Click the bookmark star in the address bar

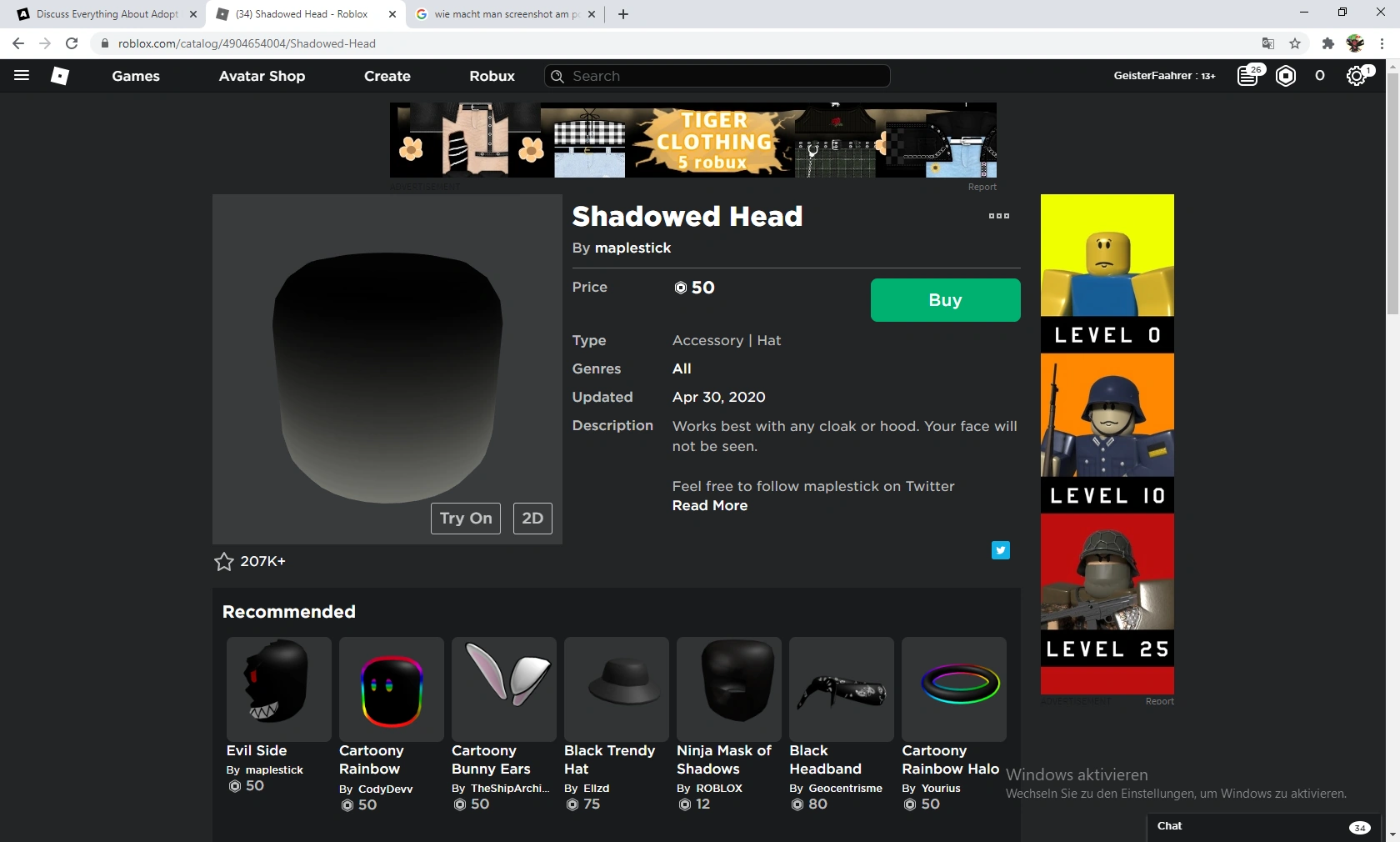click(x=1296, y=43)
